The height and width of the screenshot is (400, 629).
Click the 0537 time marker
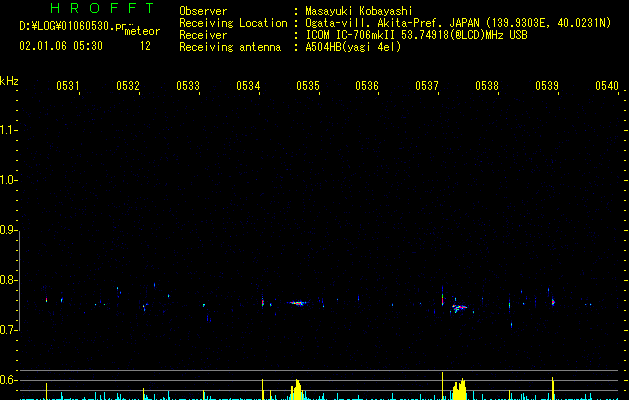click(x=427, y=86)
